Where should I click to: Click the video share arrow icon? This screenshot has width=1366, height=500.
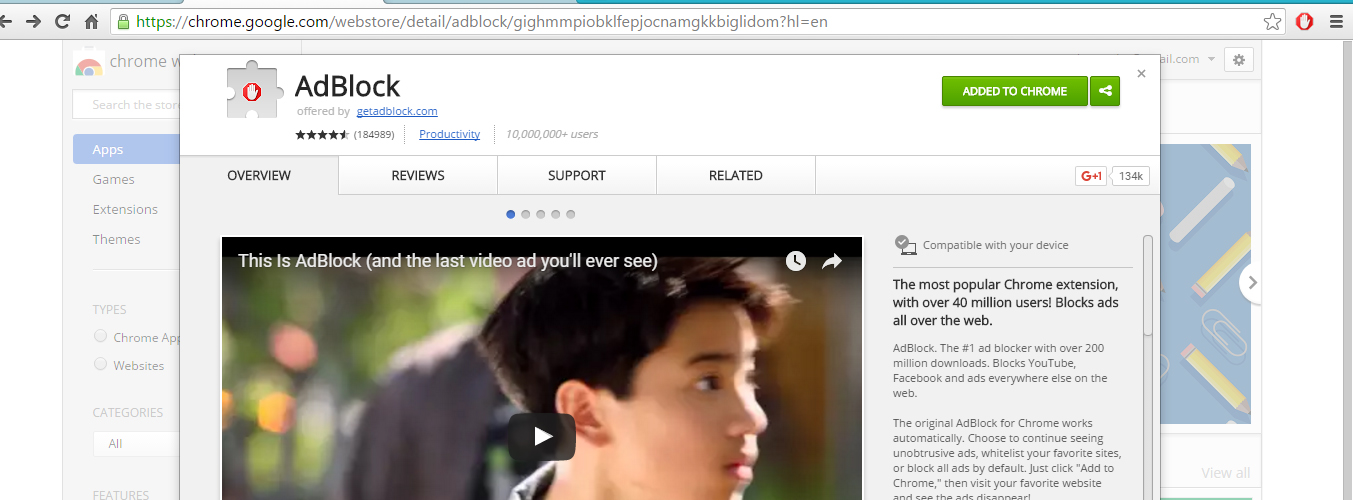tap(832, 261)
